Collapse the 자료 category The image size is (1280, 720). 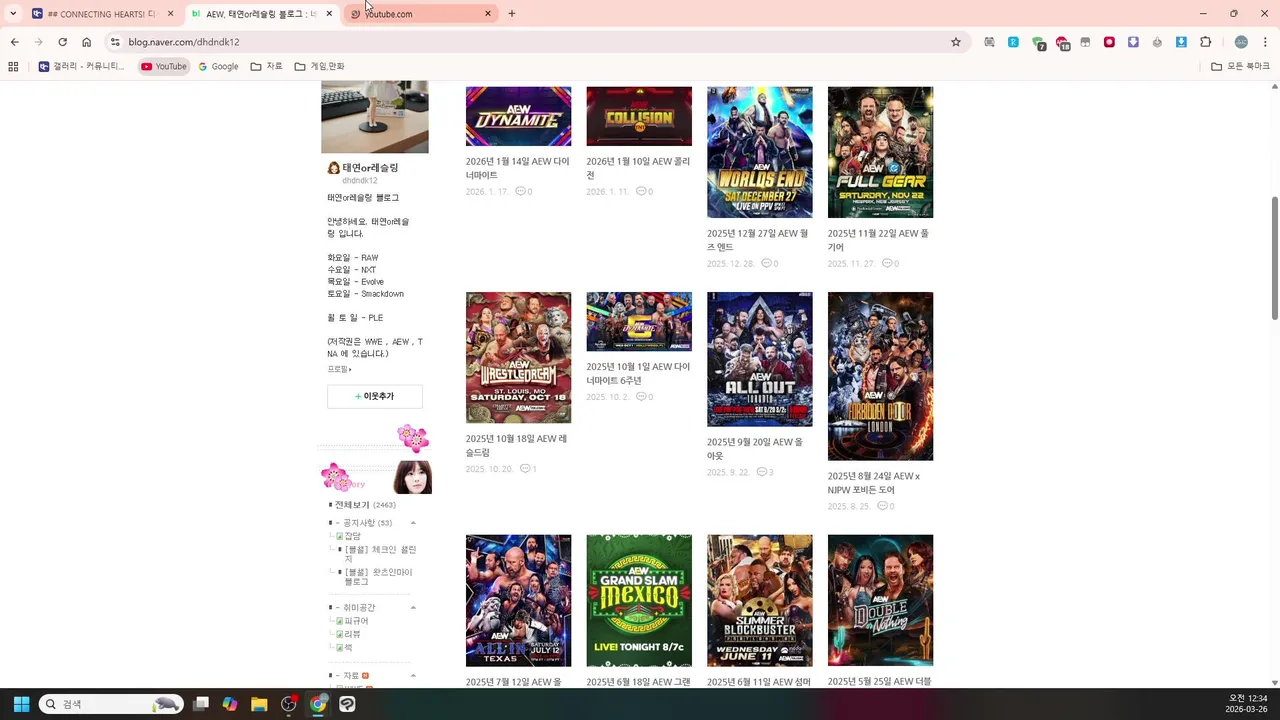[413, 676]
